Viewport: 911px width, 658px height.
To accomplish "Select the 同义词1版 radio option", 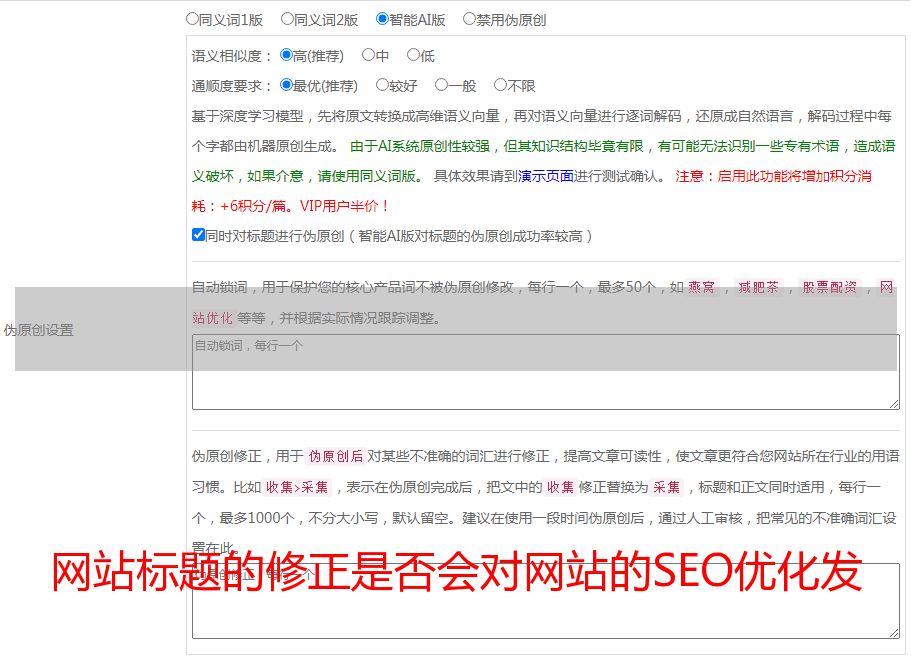I will pyautogui.click(x=192, y=19).
